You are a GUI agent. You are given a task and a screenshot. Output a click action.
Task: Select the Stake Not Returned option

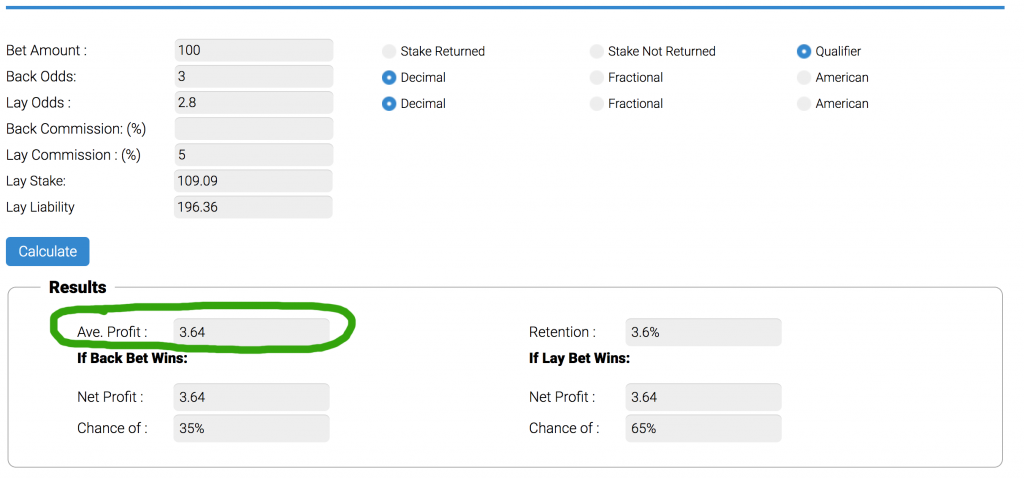pyautogui.click(x=596, y=52)
